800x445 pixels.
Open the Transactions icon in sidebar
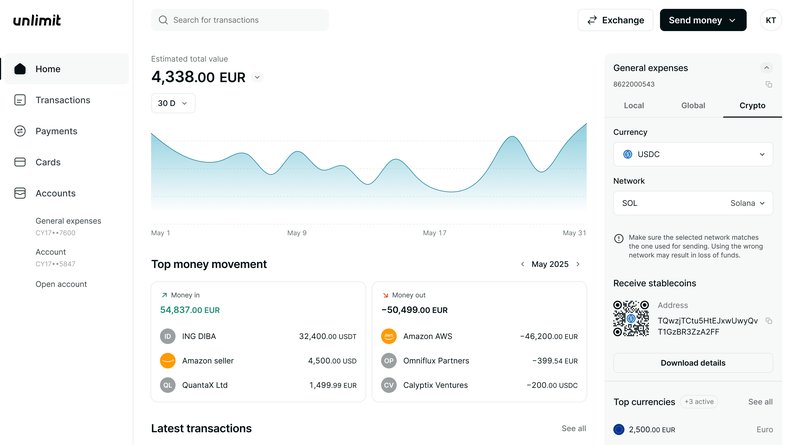pyautogui.click(x=20, y=100)
